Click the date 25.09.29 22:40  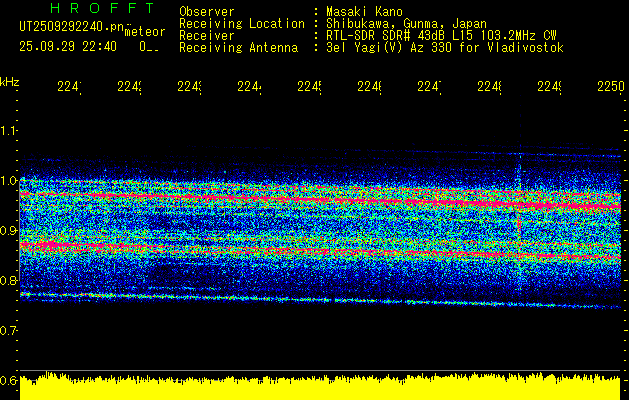point(68,47)
